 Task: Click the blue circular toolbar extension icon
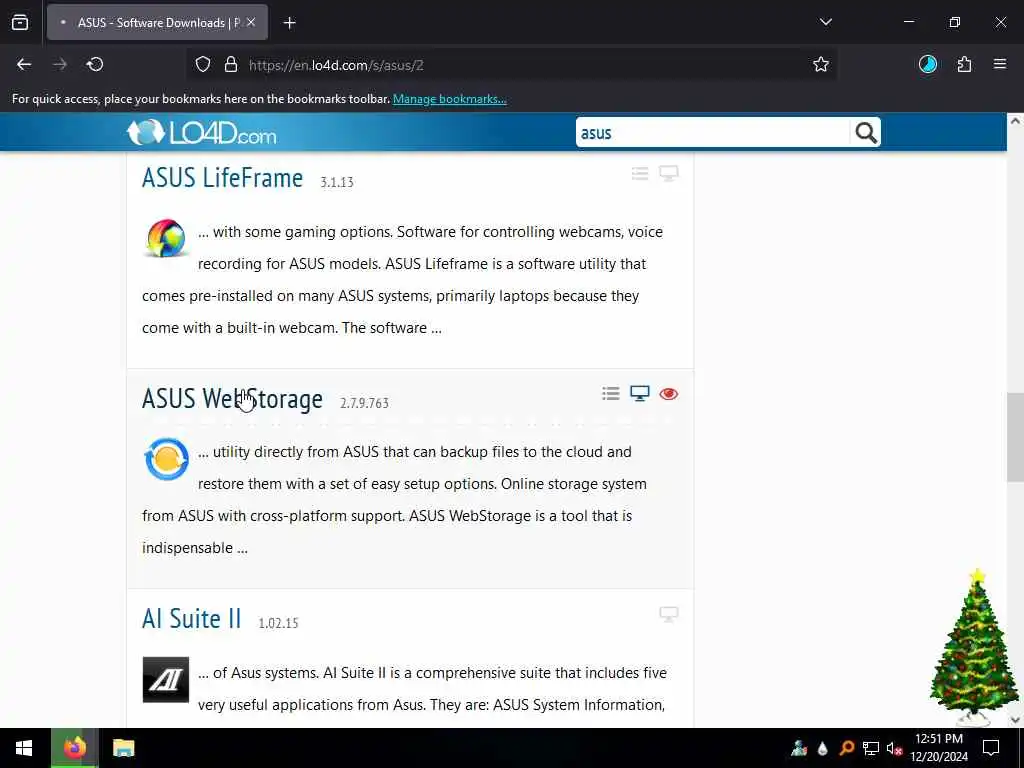tap(928, 64)
